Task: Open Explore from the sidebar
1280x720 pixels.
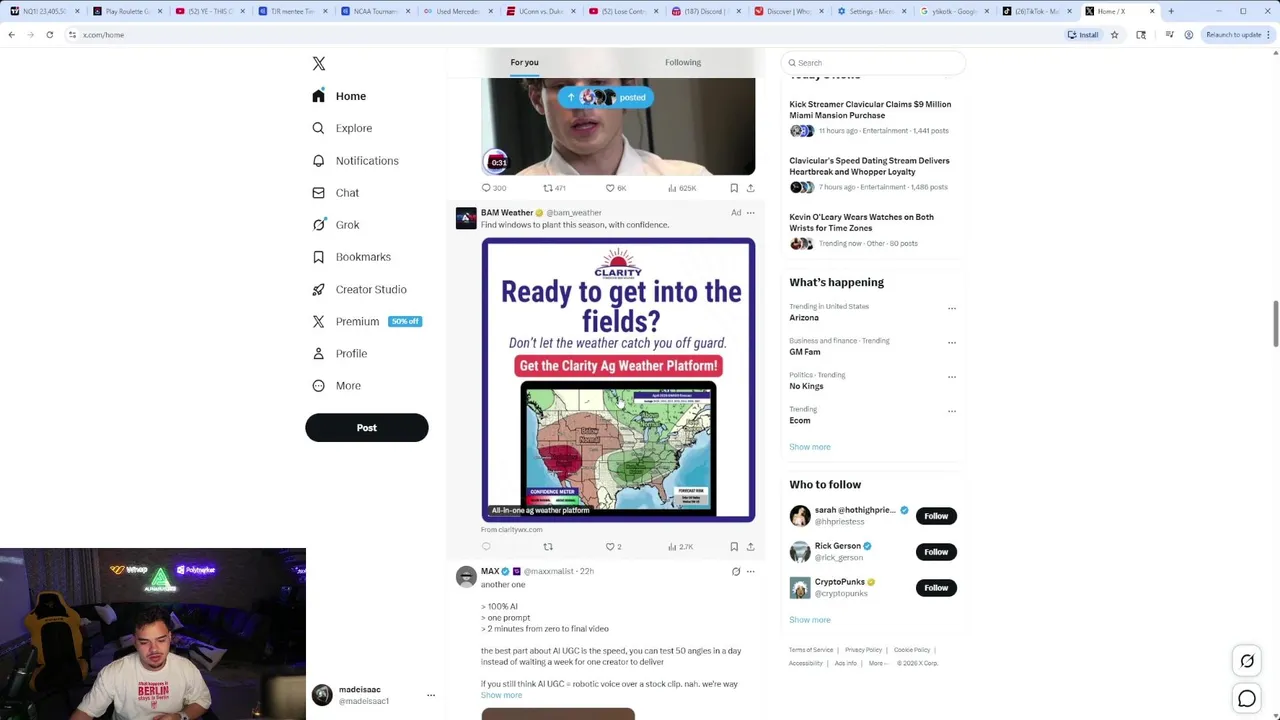Action: 342,128
